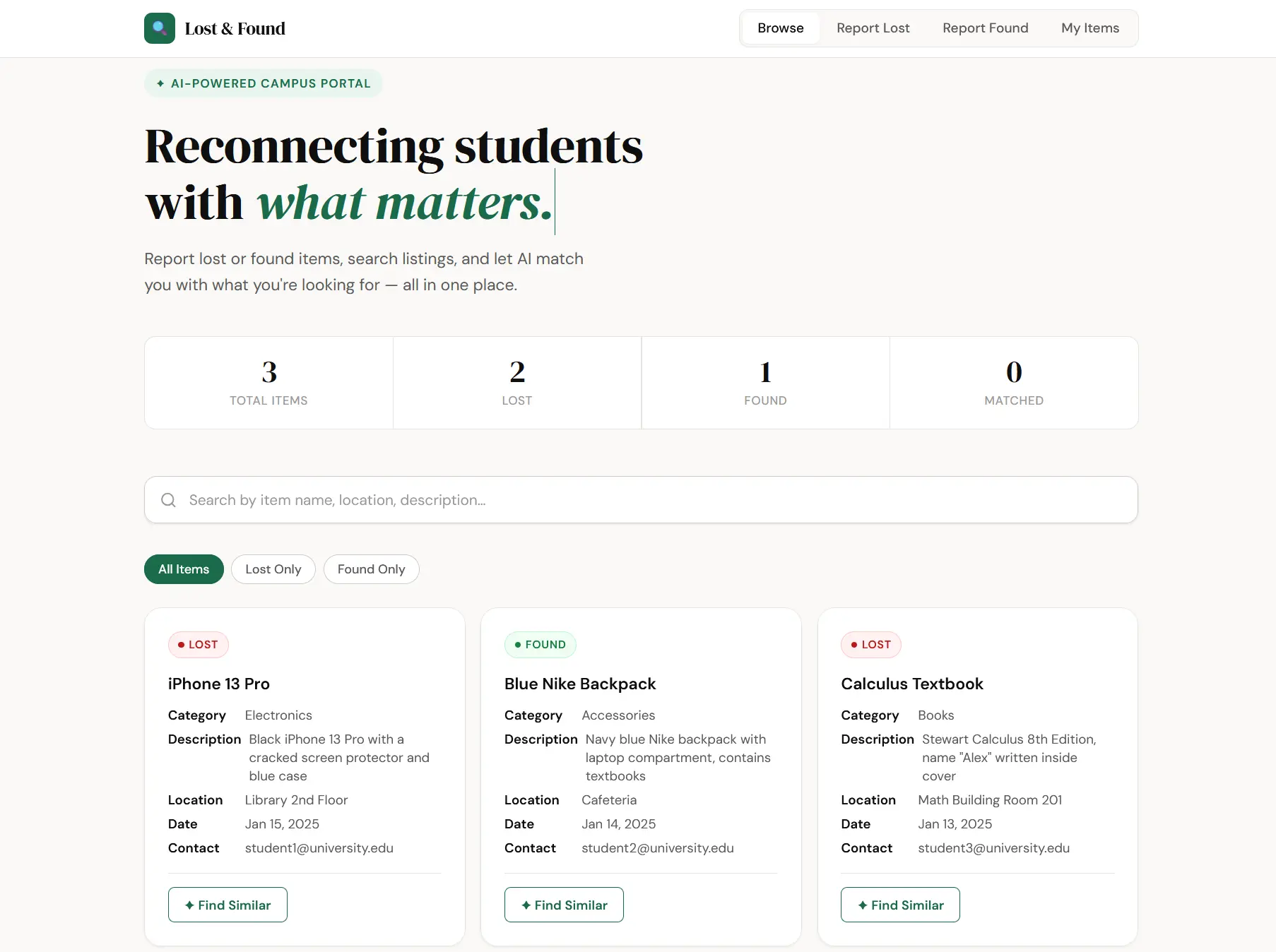Viewport: 1276px width, 952px height.
Task: Click the Jan 13, 2025 date
Action: pos(955,824)
